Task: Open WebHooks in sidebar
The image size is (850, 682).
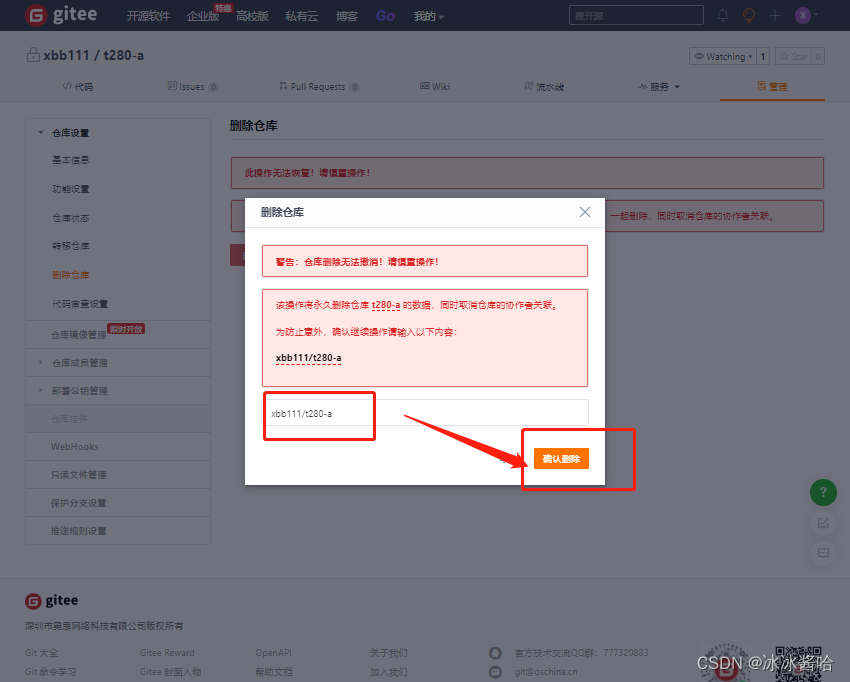Action: coord(75,447)
